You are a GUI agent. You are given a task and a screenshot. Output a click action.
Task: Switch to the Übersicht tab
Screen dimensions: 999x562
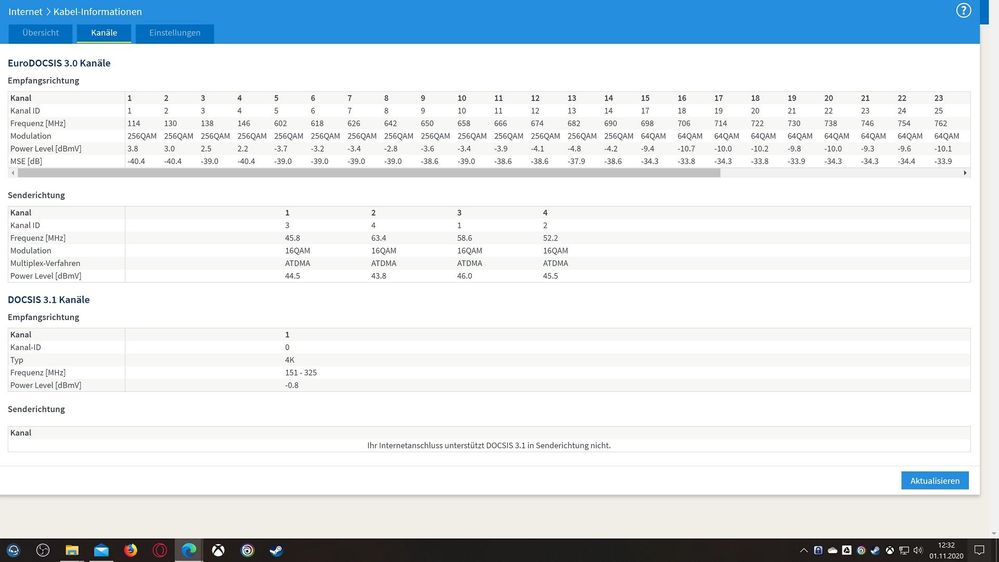pyautogui.click(x=40, y=33)
